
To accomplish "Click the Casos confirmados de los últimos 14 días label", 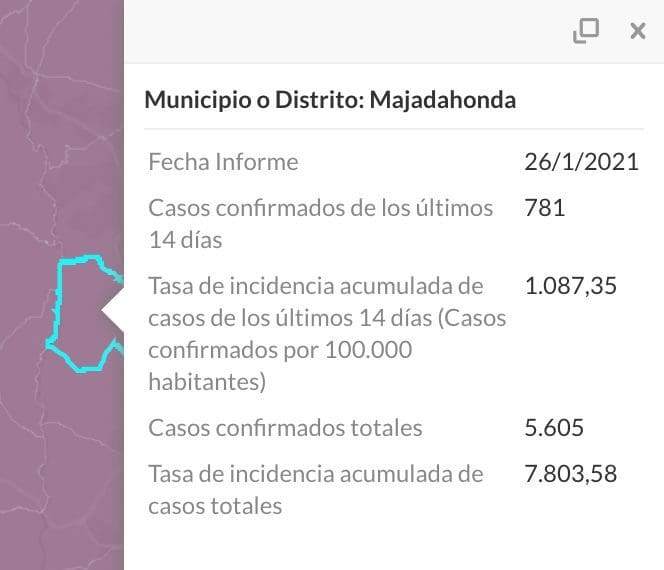I will pyautogui.click(x=321, y=224).
